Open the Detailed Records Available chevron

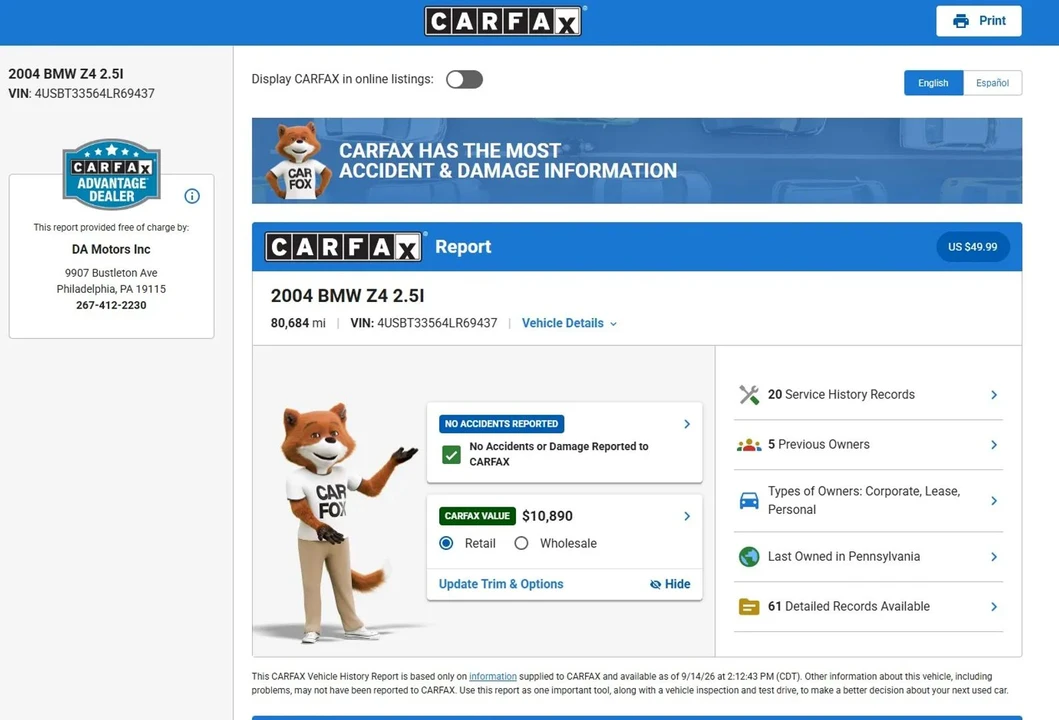pyautogui.click(x=993, y=607)
